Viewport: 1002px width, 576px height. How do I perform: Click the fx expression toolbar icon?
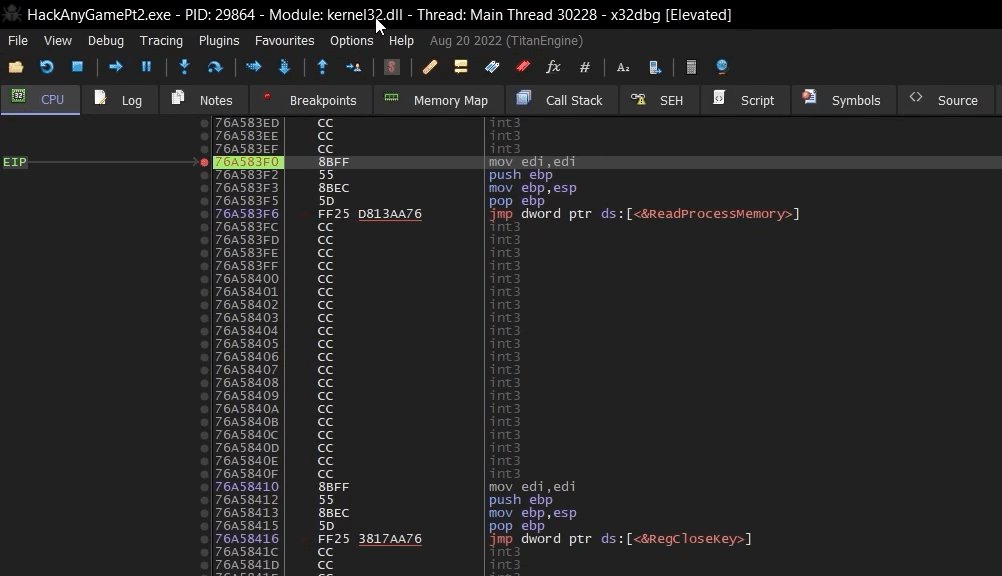553,66
